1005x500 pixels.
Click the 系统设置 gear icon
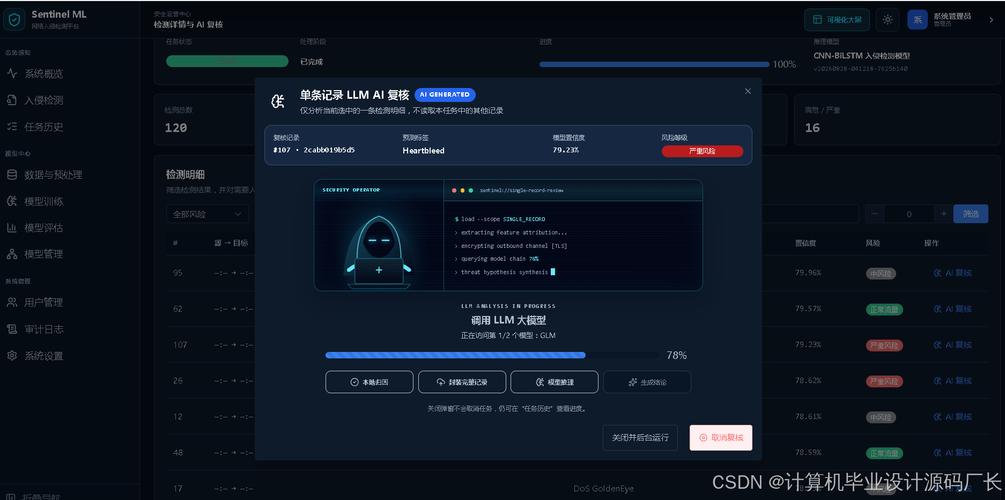12,355
